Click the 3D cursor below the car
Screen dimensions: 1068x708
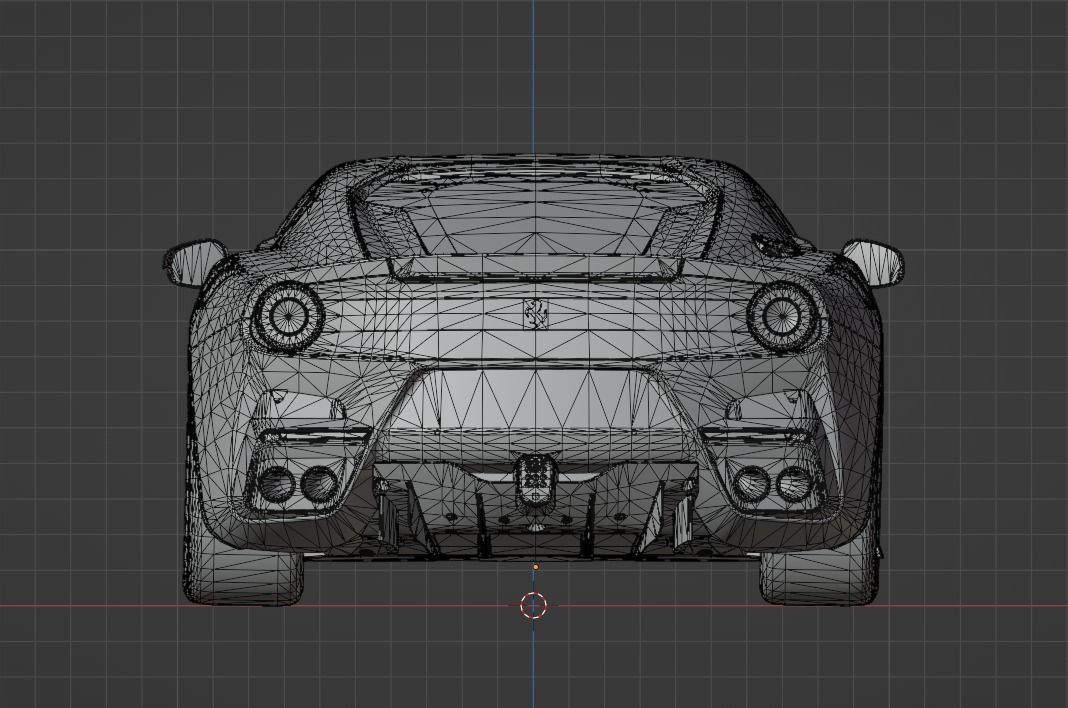(534, 604)
